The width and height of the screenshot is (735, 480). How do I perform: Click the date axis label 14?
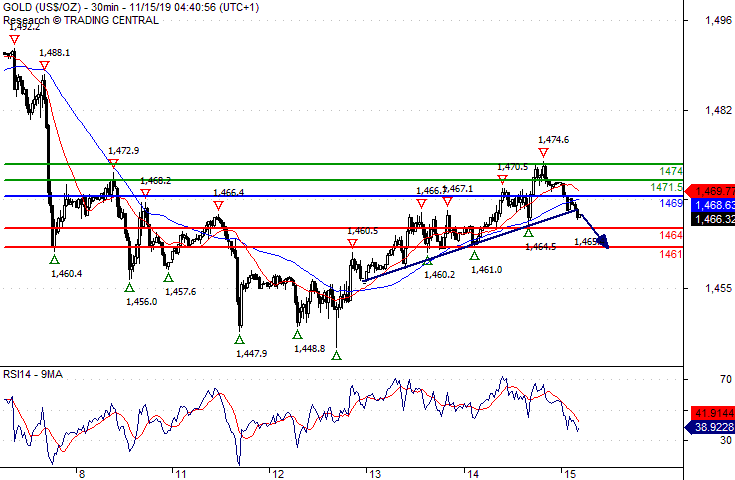(472, 474)
